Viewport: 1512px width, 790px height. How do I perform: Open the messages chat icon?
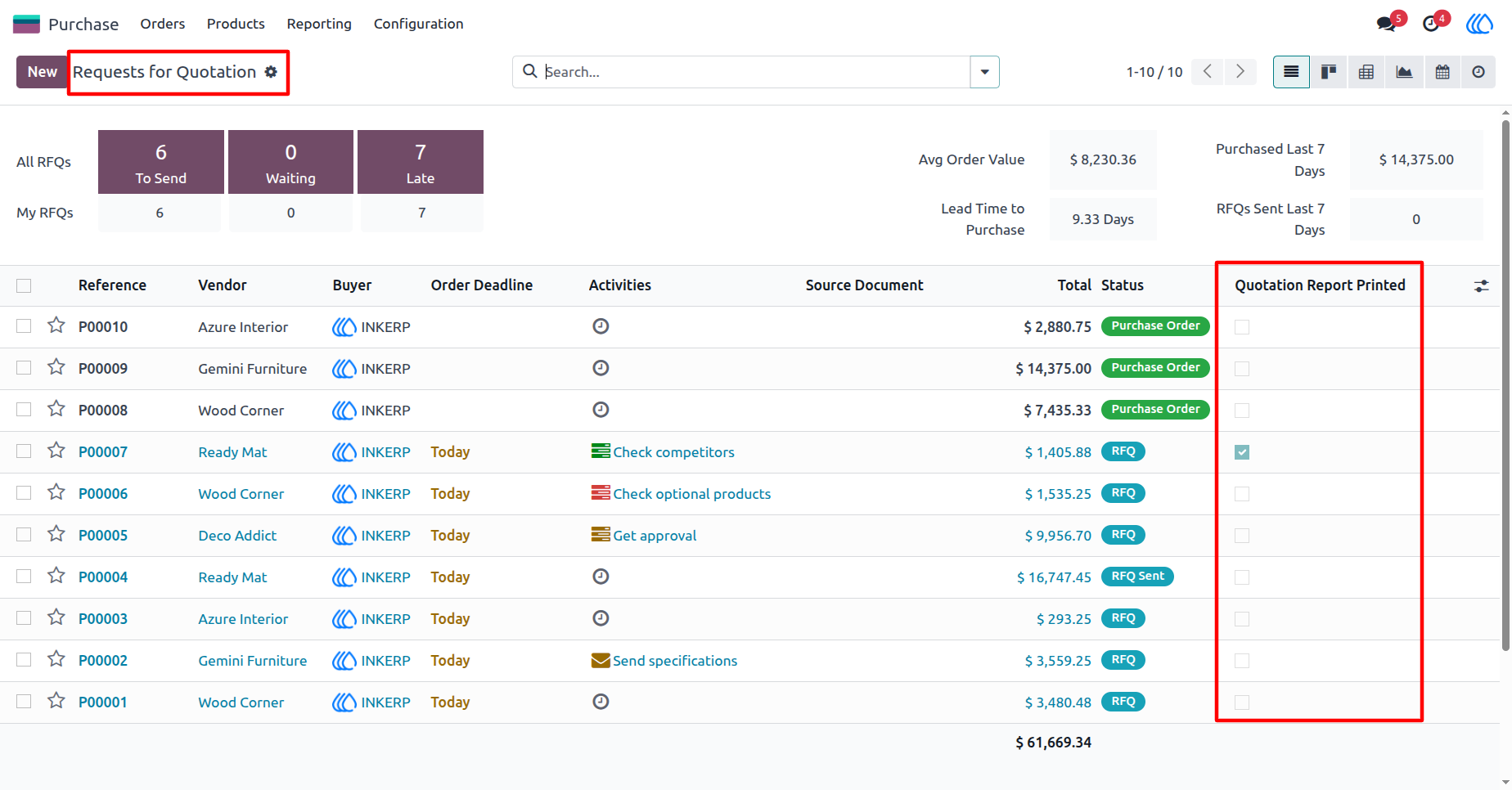pyautogui.click(x=1386, y=24)
